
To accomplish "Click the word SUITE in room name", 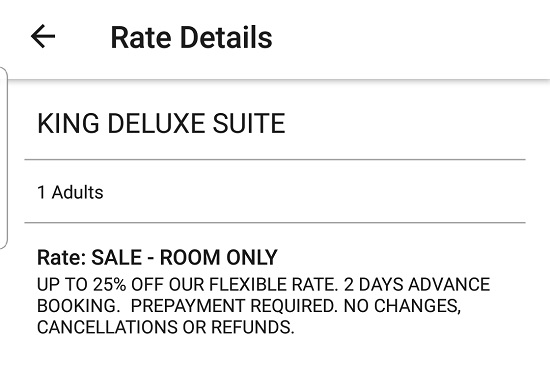I will [249, 124].
